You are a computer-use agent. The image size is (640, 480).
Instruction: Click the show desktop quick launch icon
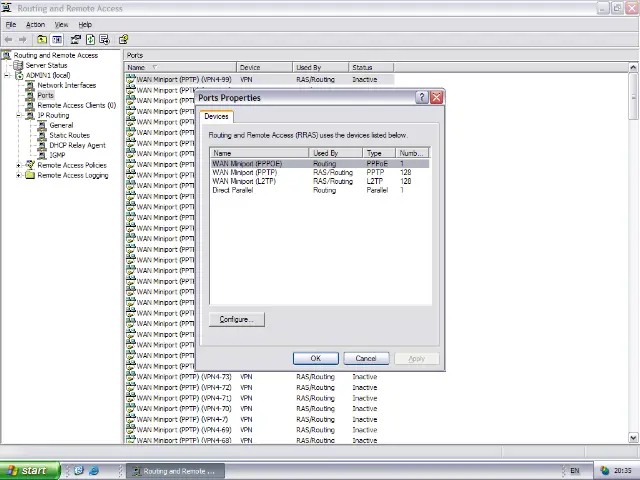click(79, 471)
